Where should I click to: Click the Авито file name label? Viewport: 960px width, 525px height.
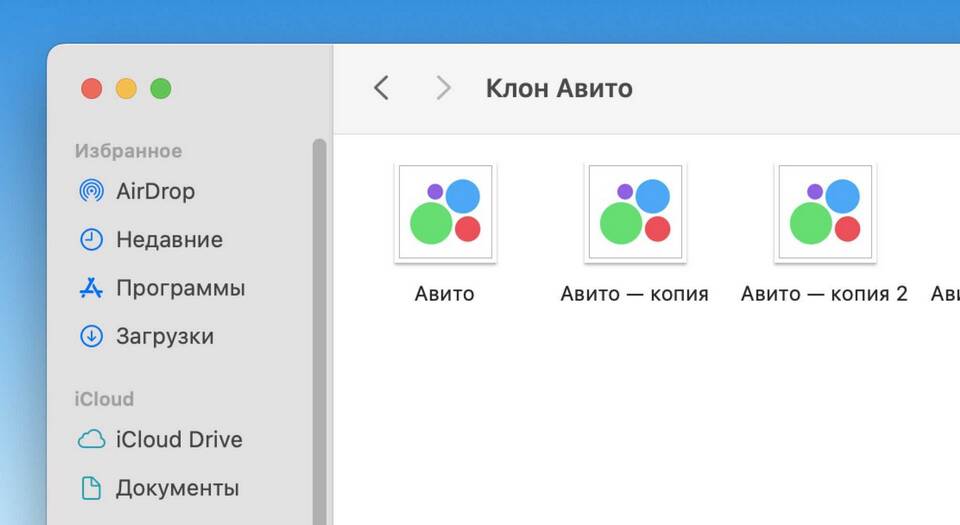point(445,294)
